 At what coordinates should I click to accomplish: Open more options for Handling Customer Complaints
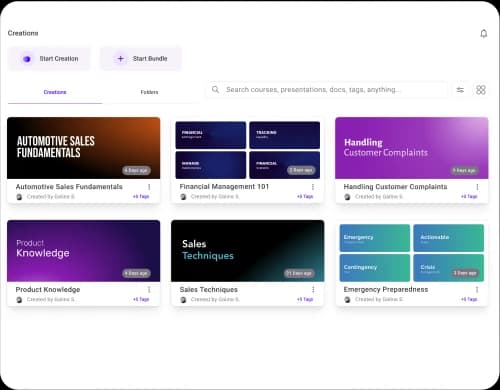pos(477,187)
